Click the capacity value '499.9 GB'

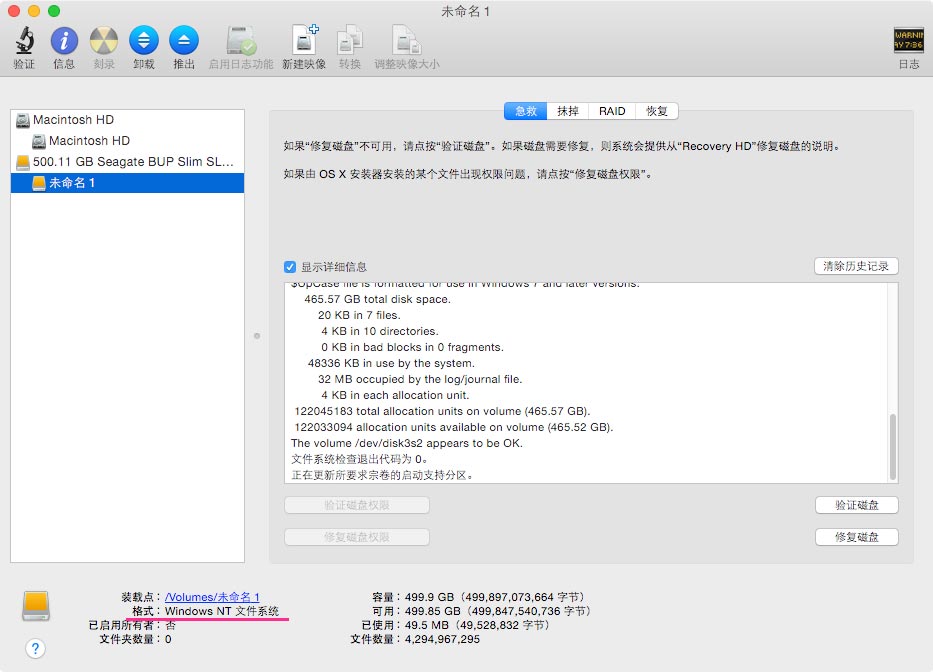(x=429, y=597)
